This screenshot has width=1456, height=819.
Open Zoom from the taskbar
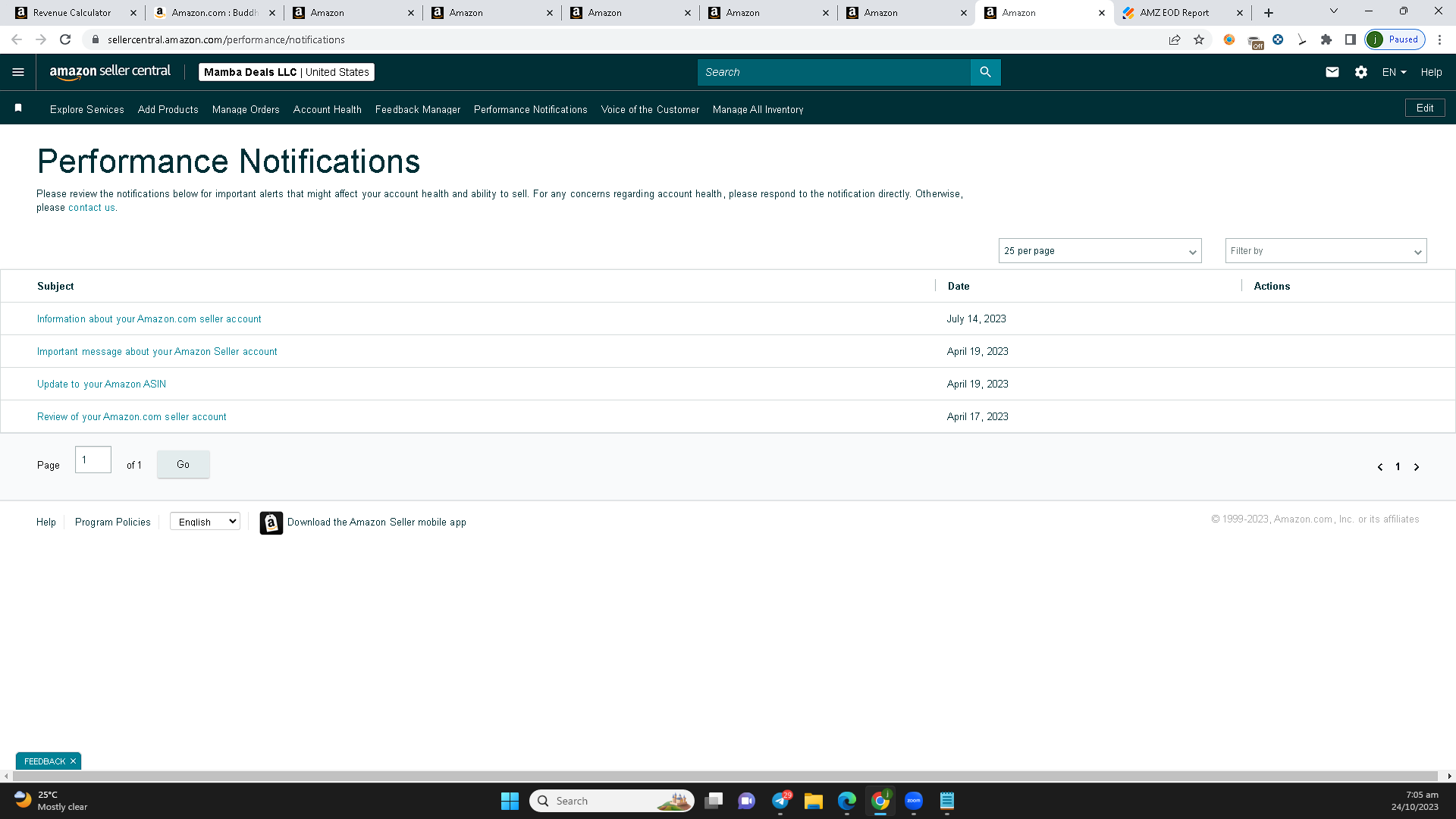click(914, 801)
